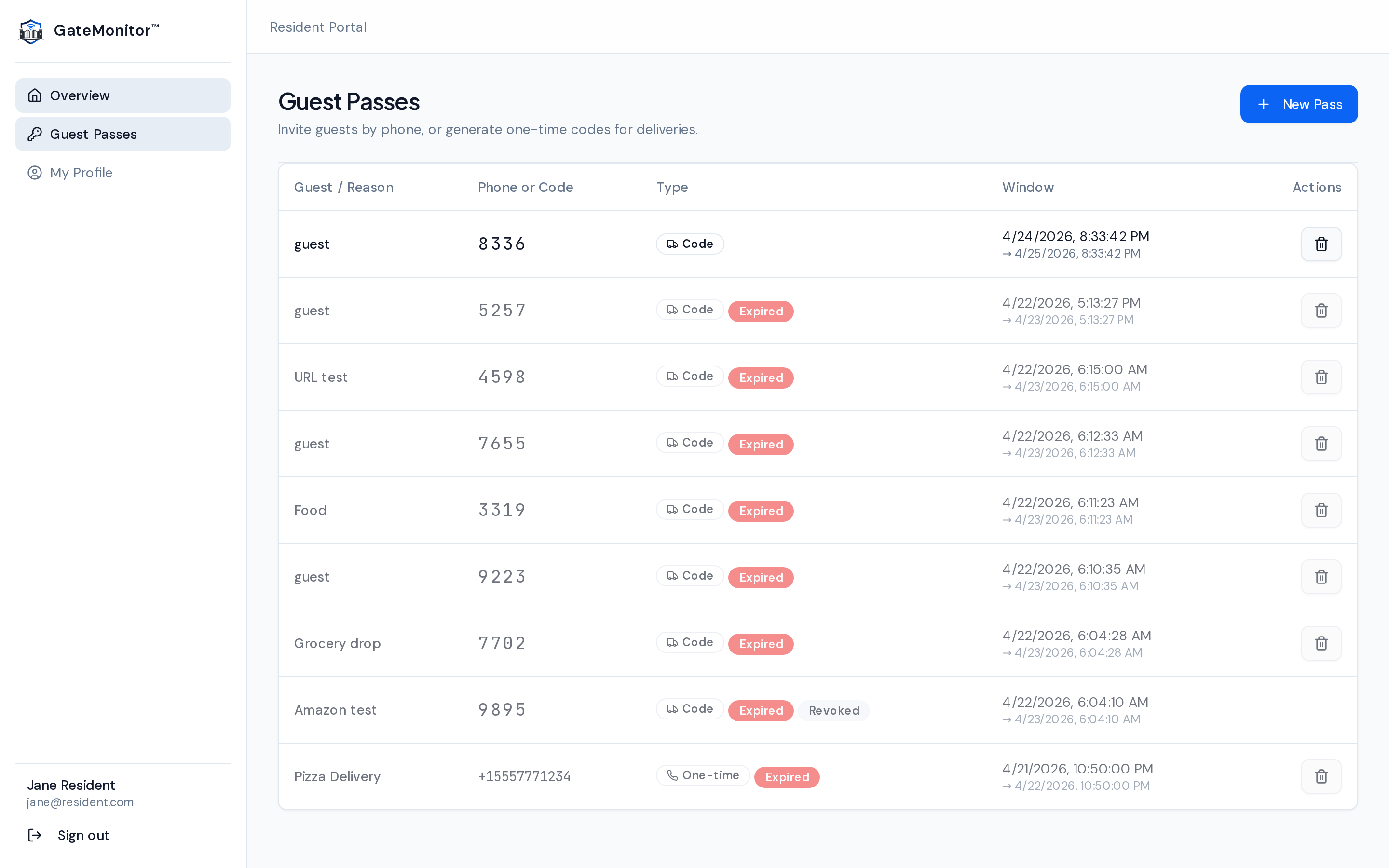Remove the URL test pass 4598
The width and height of the screenshot is (1389, 868).
click(x=1321, y=377)
